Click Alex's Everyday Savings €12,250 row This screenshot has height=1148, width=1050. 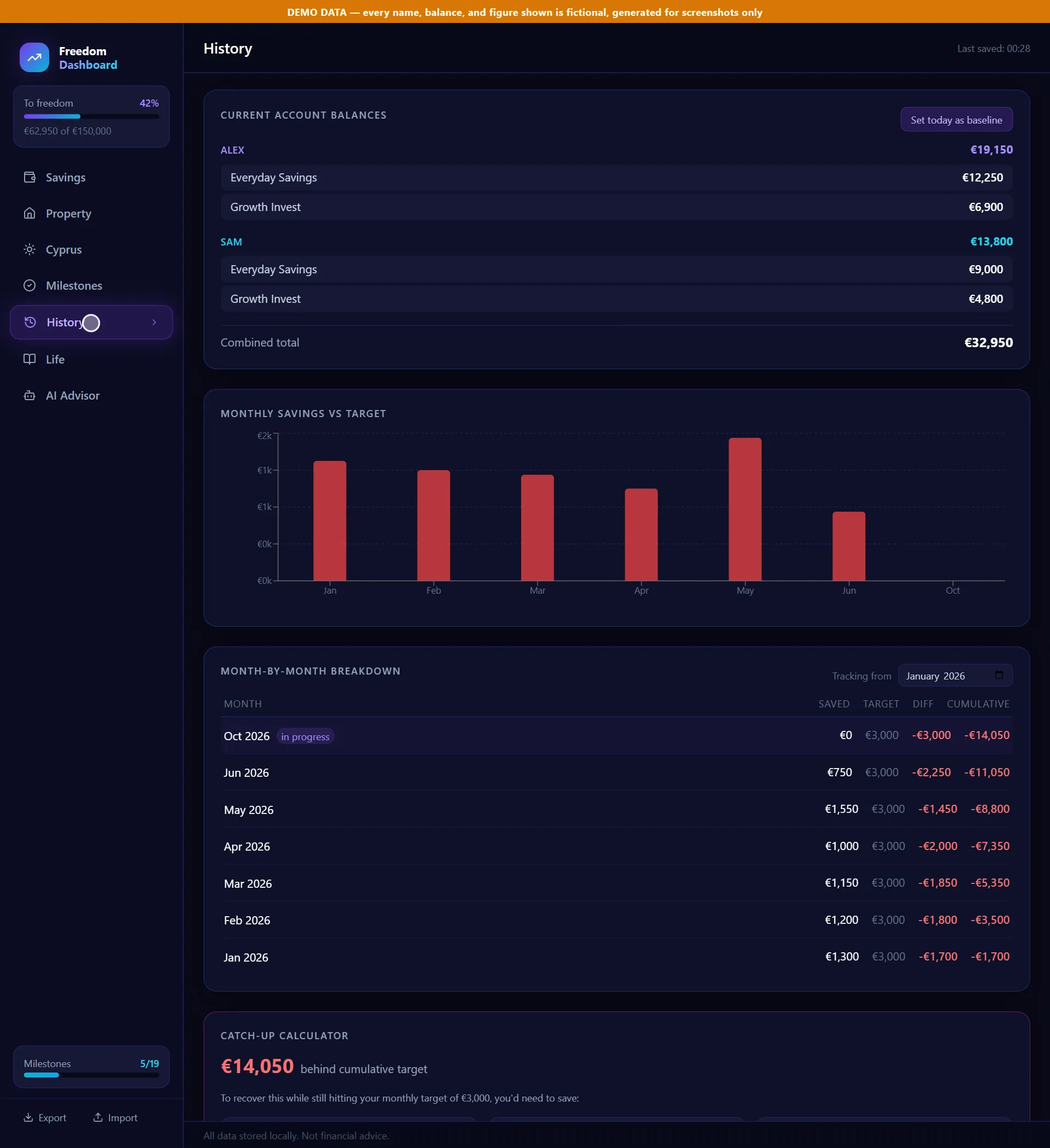tap(616, 177)
